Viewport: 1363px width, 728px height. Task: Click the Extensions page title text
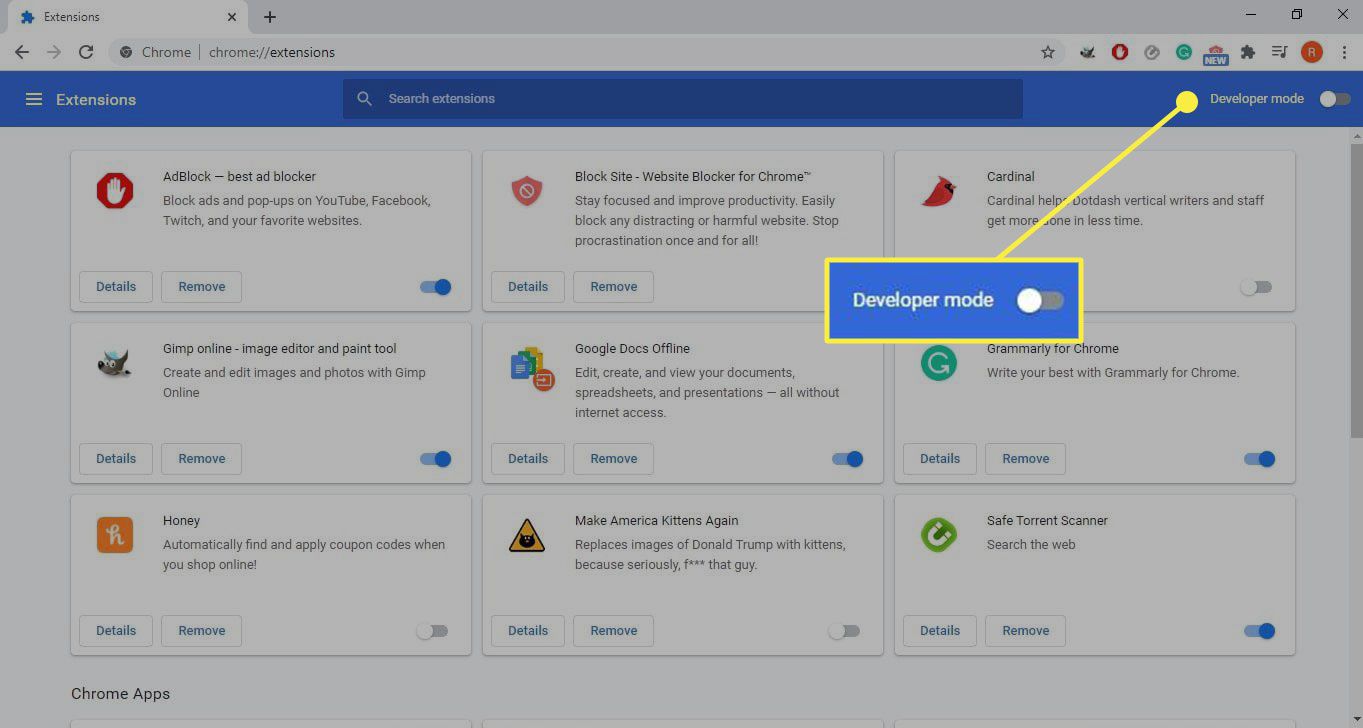[x=96, y=99]
